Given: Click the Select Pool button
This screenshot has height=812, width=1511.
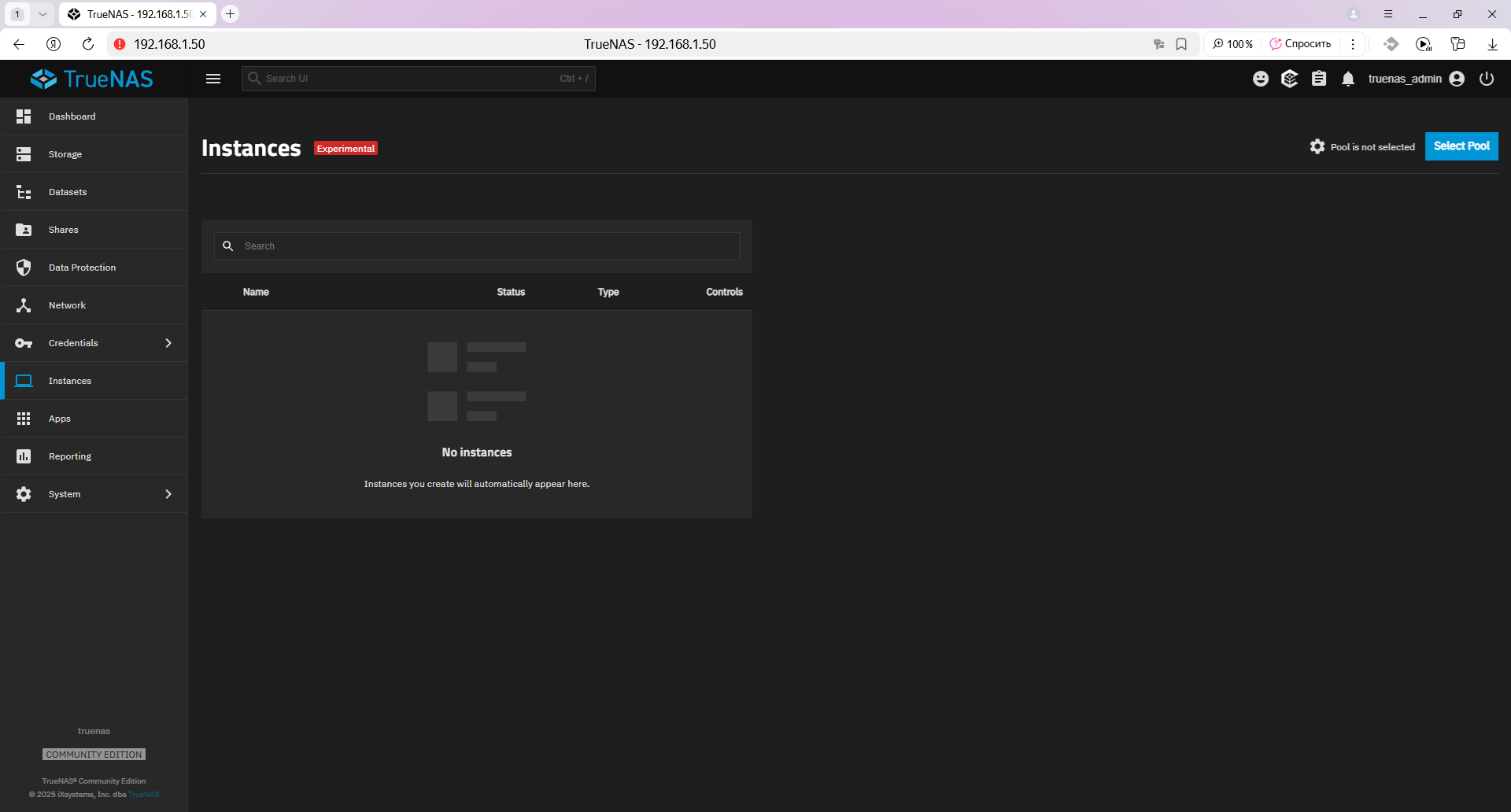Looking at the screenshot, I should click(1461, 146).
